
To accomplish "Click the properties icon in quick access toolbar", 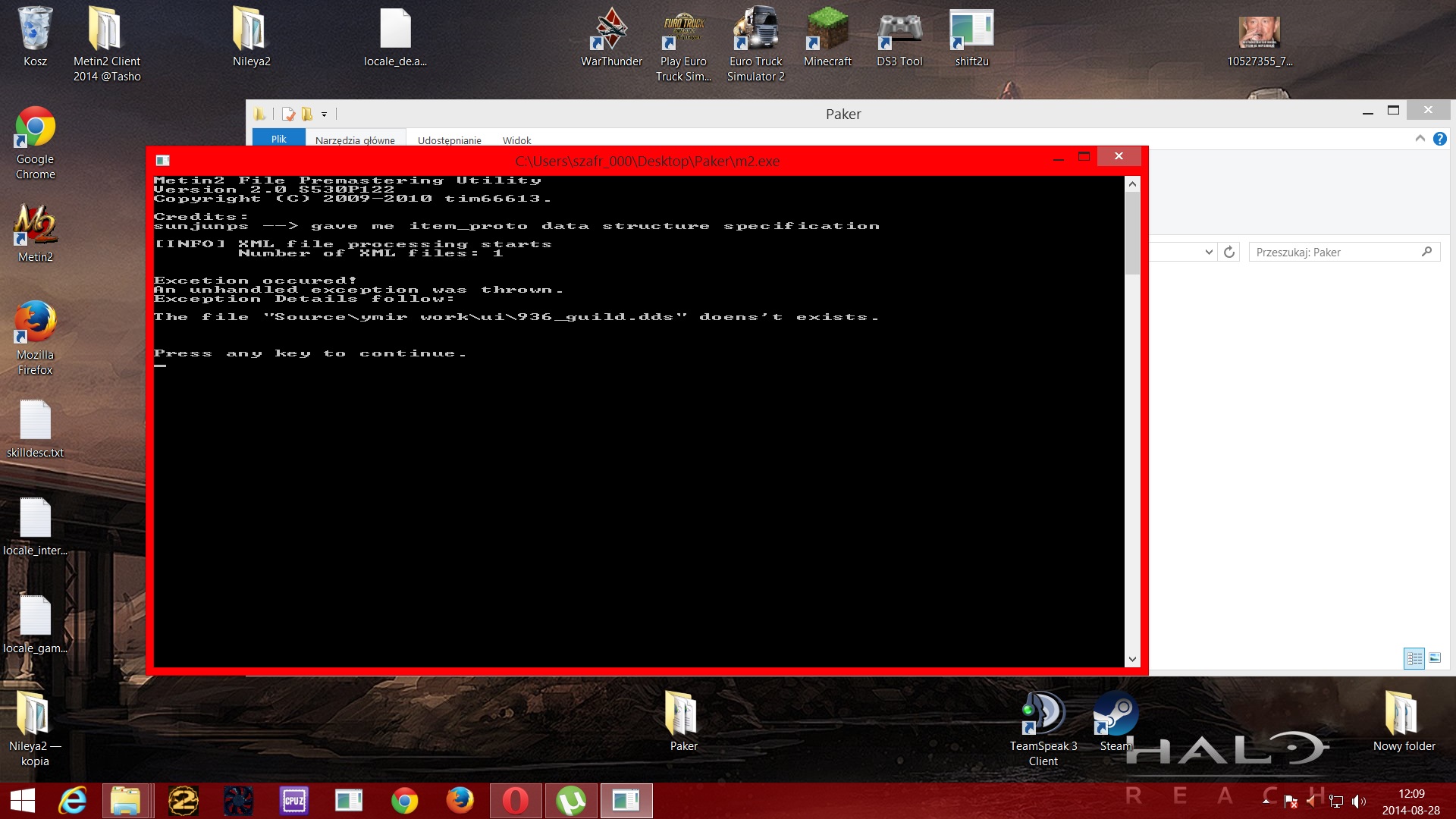I will pos(288,114).
